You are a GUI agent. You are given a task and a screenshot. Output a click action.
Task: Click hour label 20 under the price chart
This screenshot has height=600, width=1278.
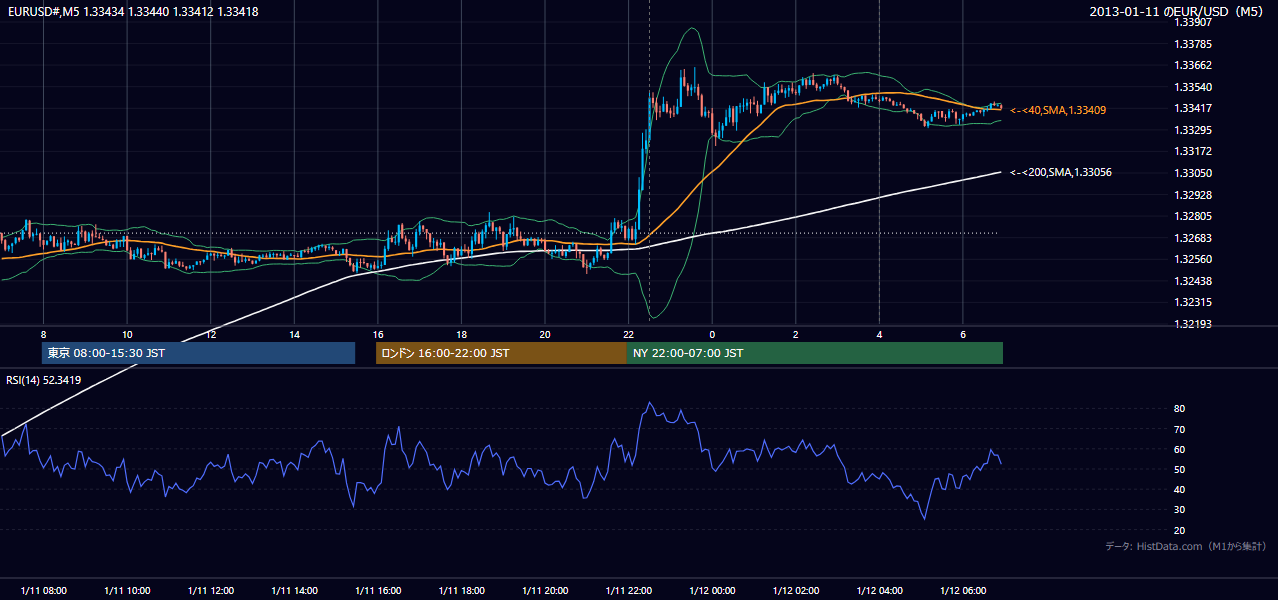click(545, 334)
